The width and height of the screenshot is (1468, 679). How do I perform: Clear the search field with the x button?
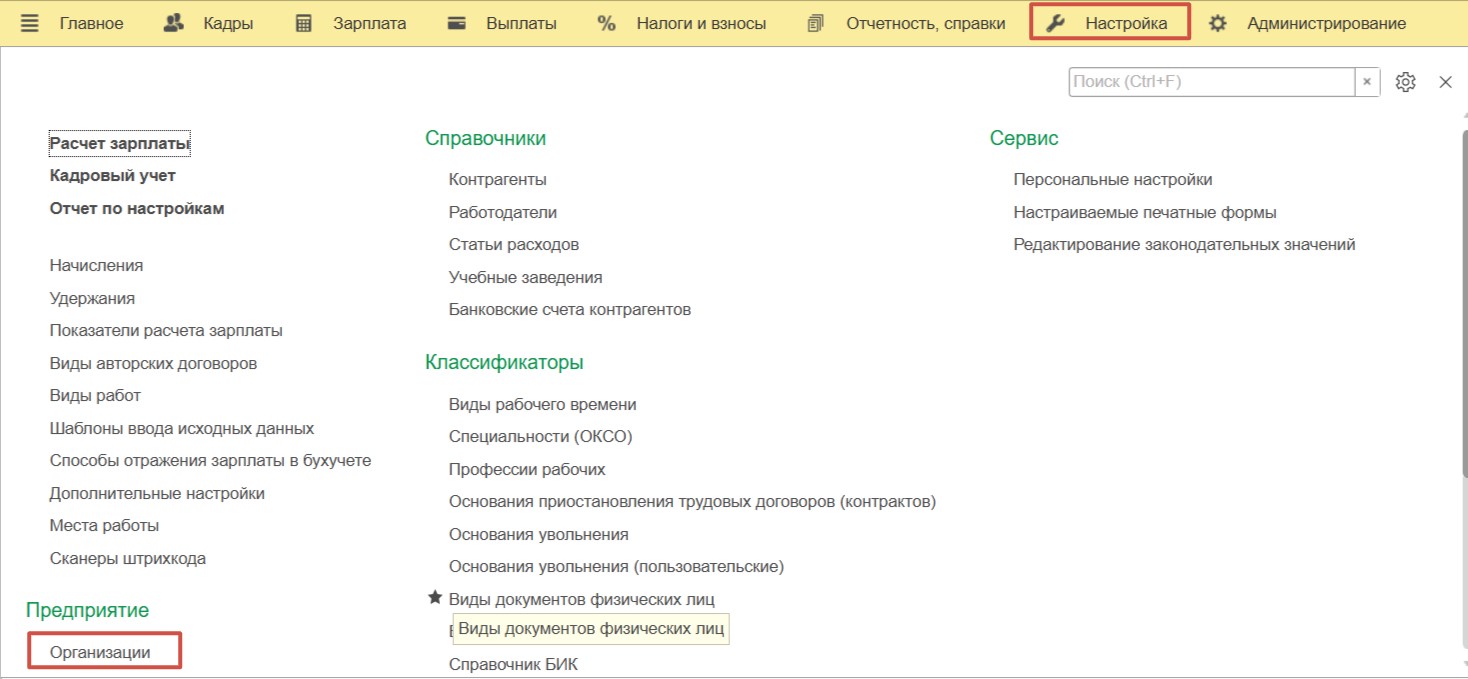click(1367, 82)
